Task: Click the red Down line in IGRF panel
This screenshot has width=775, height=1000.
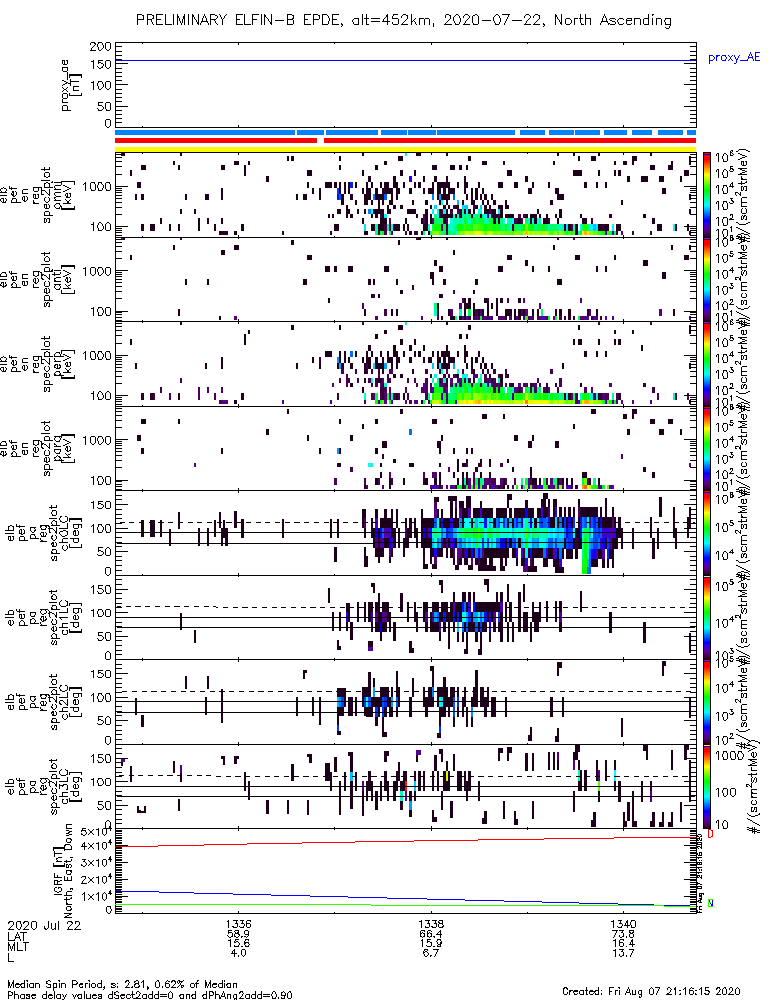Action: (x=405, y=841)
